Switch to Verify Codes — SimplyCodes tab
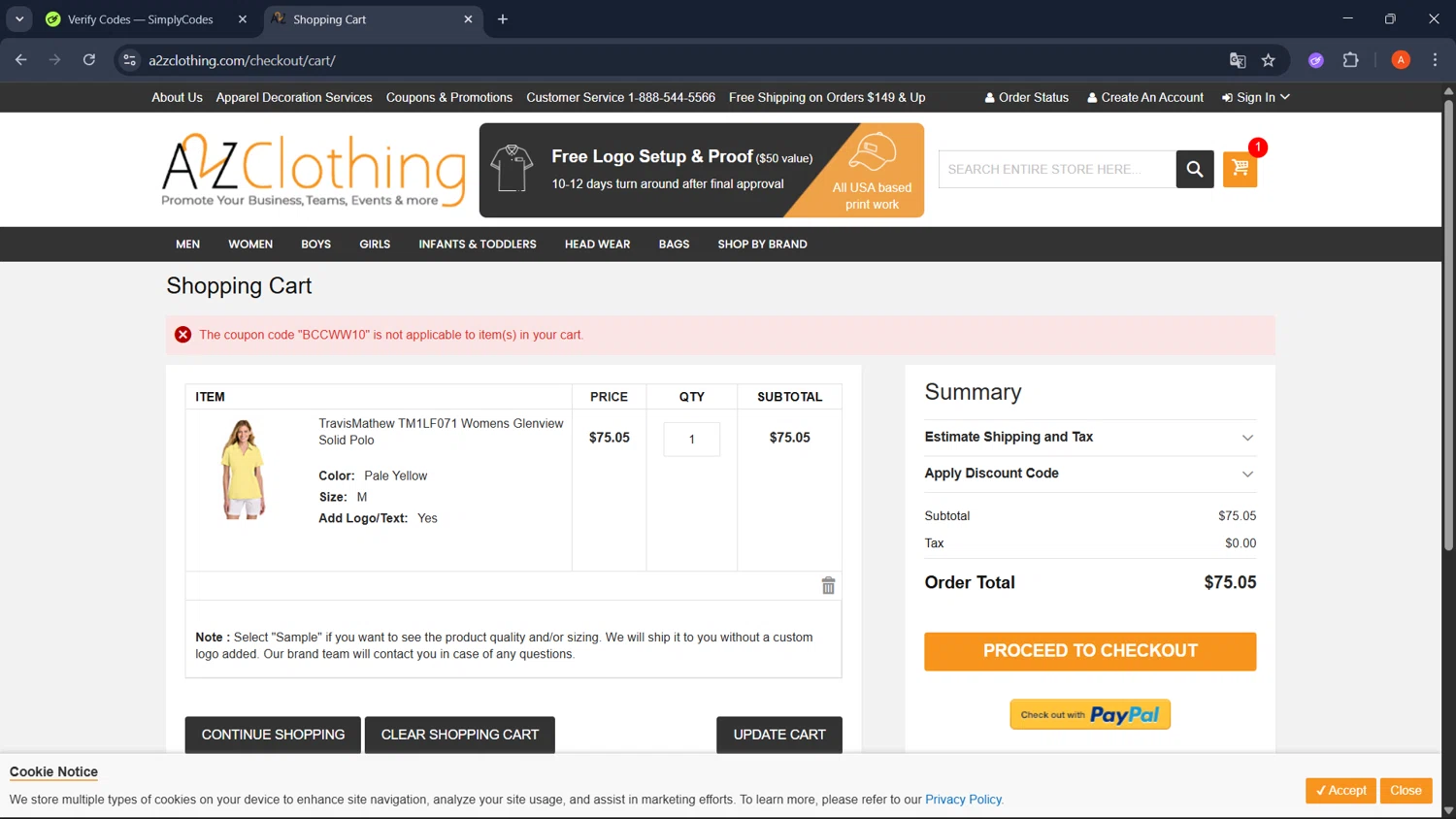The height and width of the screenshot is (819, 1456). point(140,19)
